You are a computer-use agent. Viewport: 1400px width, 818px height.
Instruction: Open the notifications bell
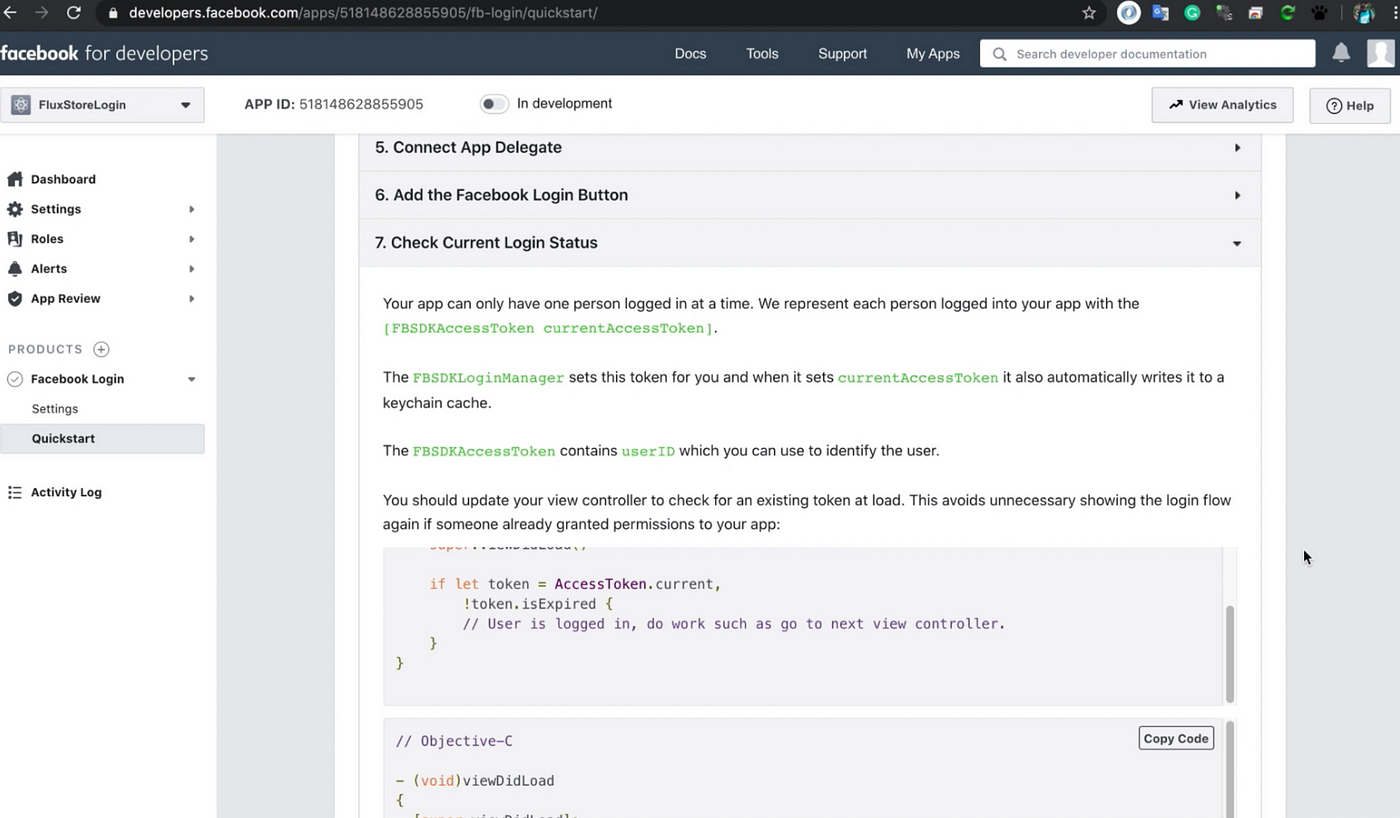1341,53
